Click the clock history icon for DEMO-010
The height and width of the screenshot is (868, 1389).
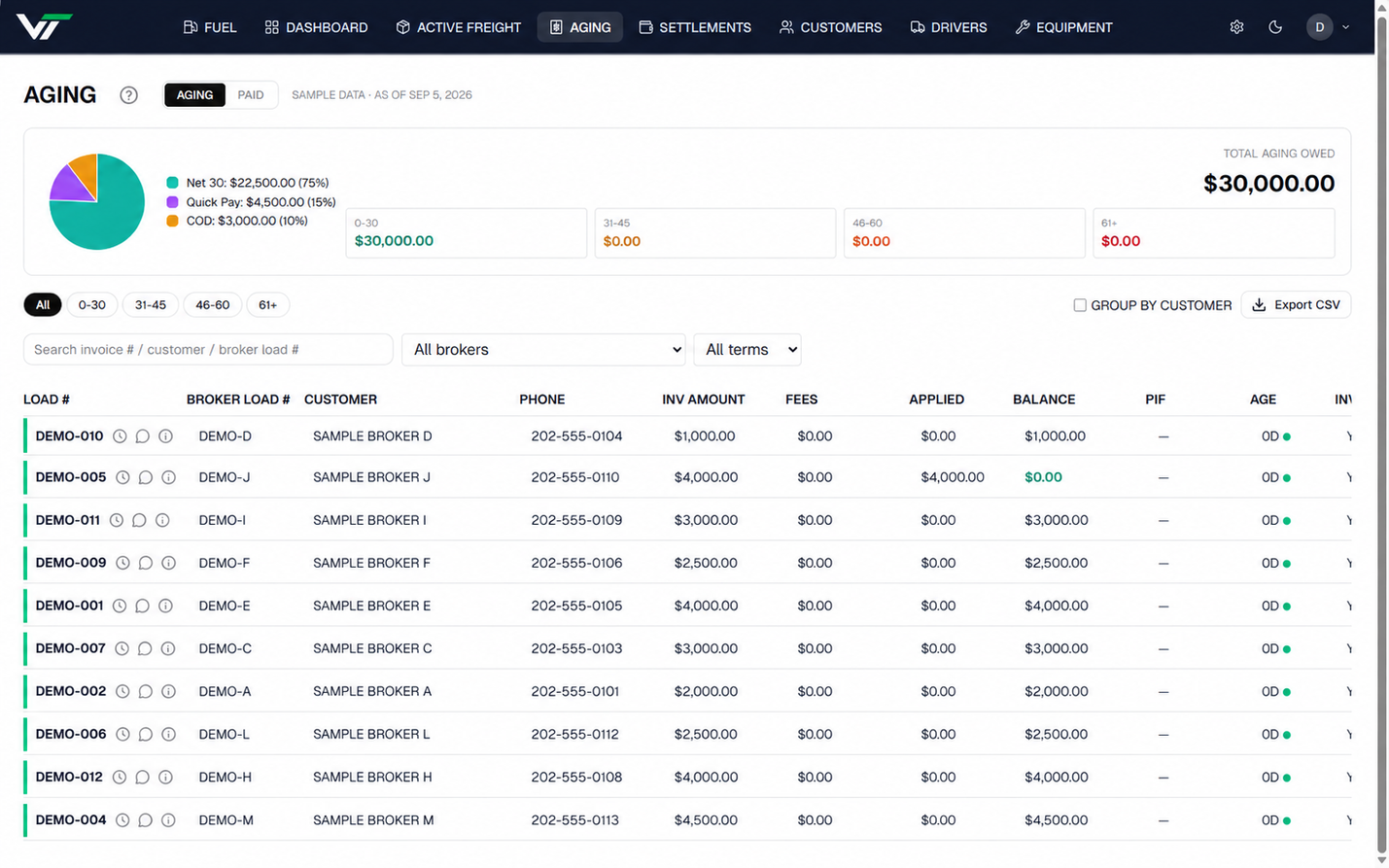pyautogui.click(x=120, y=436)
